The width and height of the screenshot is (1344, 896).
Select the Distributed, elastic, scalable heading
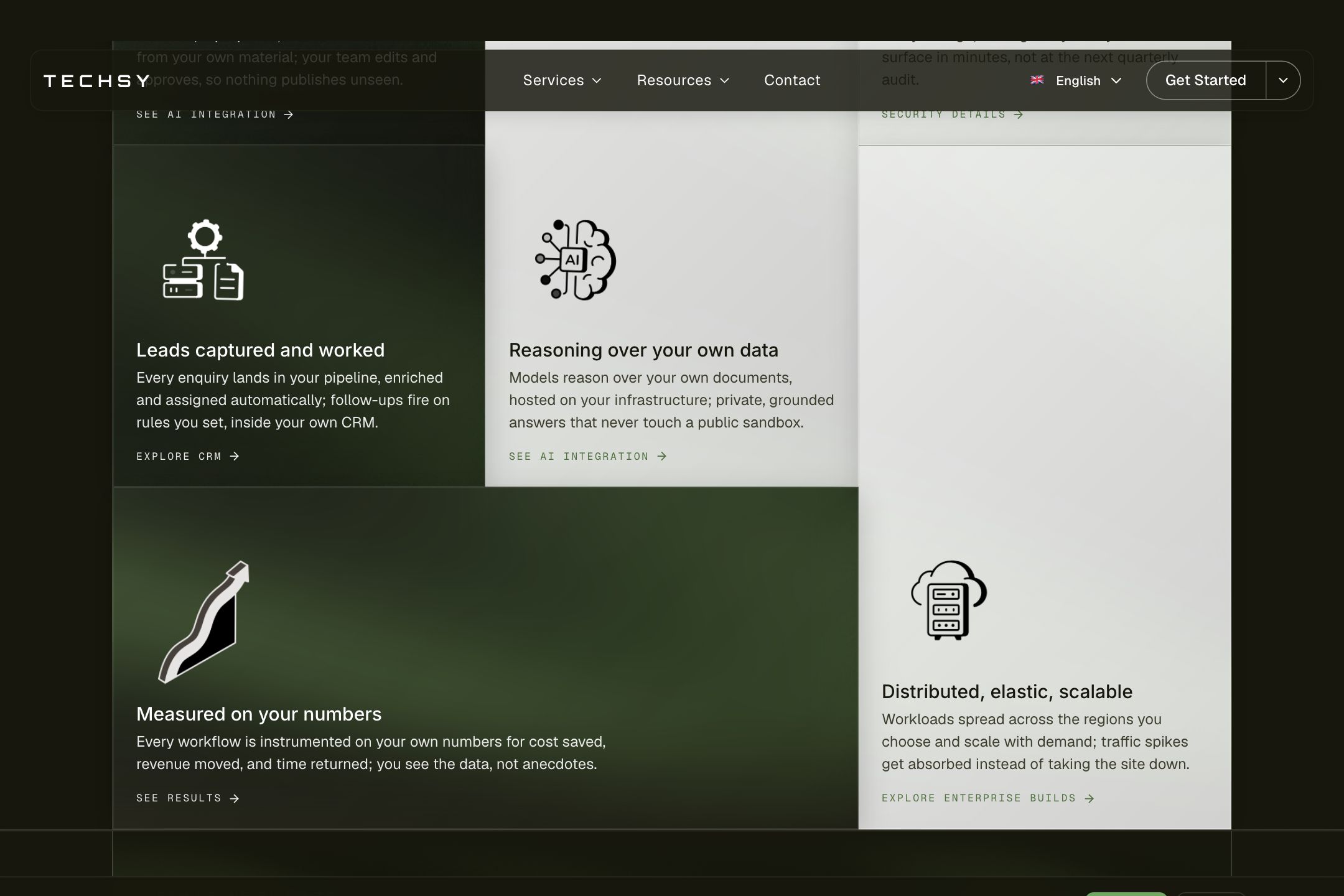pyautogui.click(x=1007, y=691)
